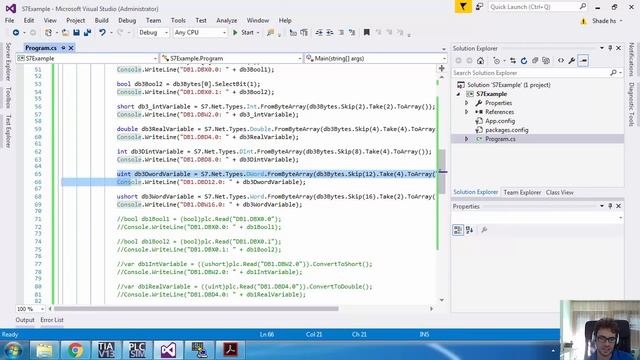Expand the References node
The width and height of the screenshot is (640, 360).
coord(467,112)
